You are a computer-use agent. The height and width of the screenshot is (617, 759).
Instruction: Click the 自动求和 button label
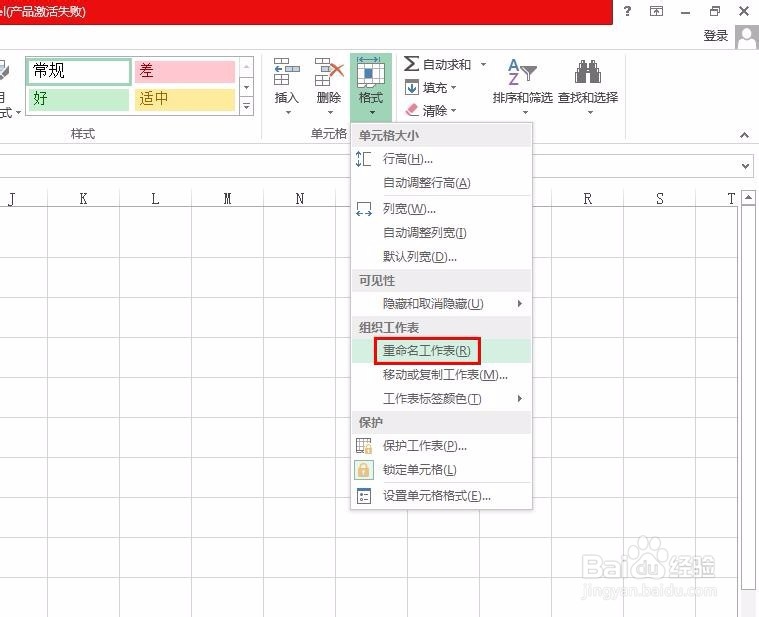click(x=446, y=64)
